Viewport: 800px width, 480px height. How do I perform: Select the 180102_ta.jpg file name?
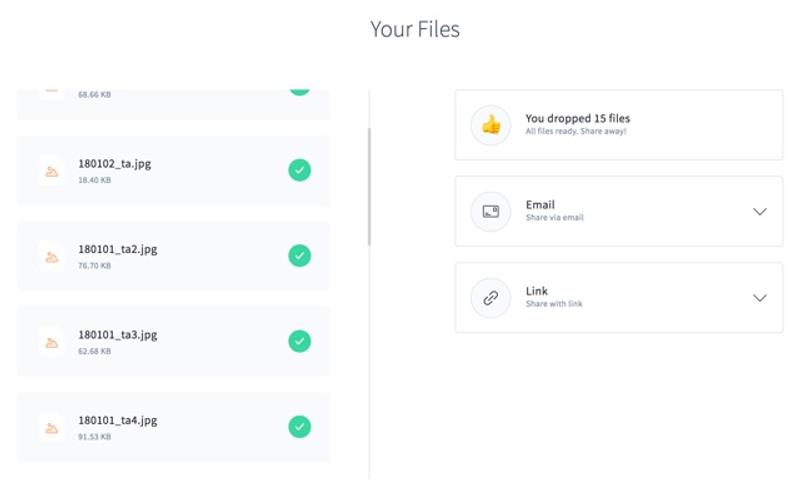(x=115, y=164)
